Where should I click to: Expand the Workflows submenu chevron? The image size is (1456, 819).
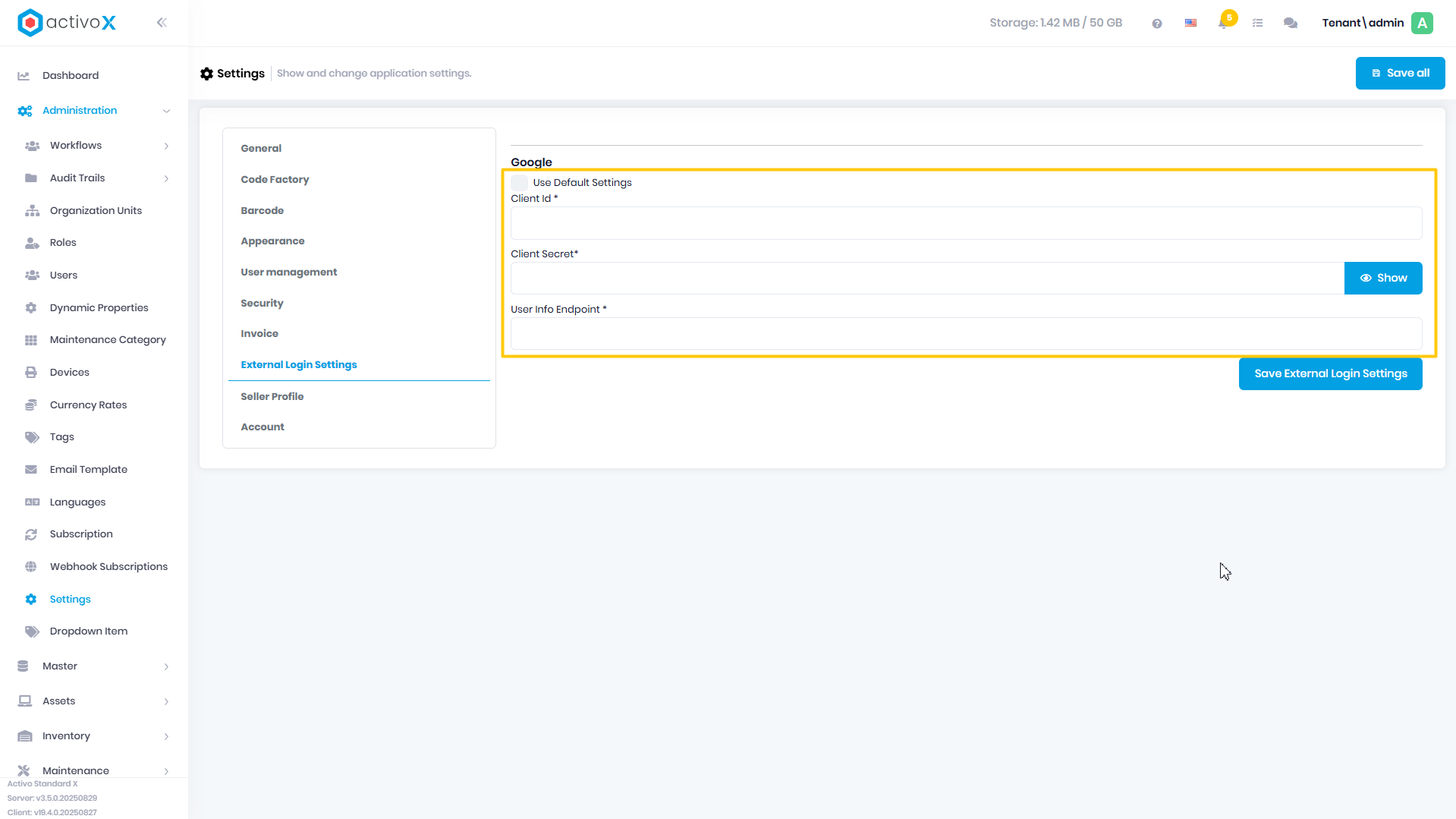pos(166,146)
